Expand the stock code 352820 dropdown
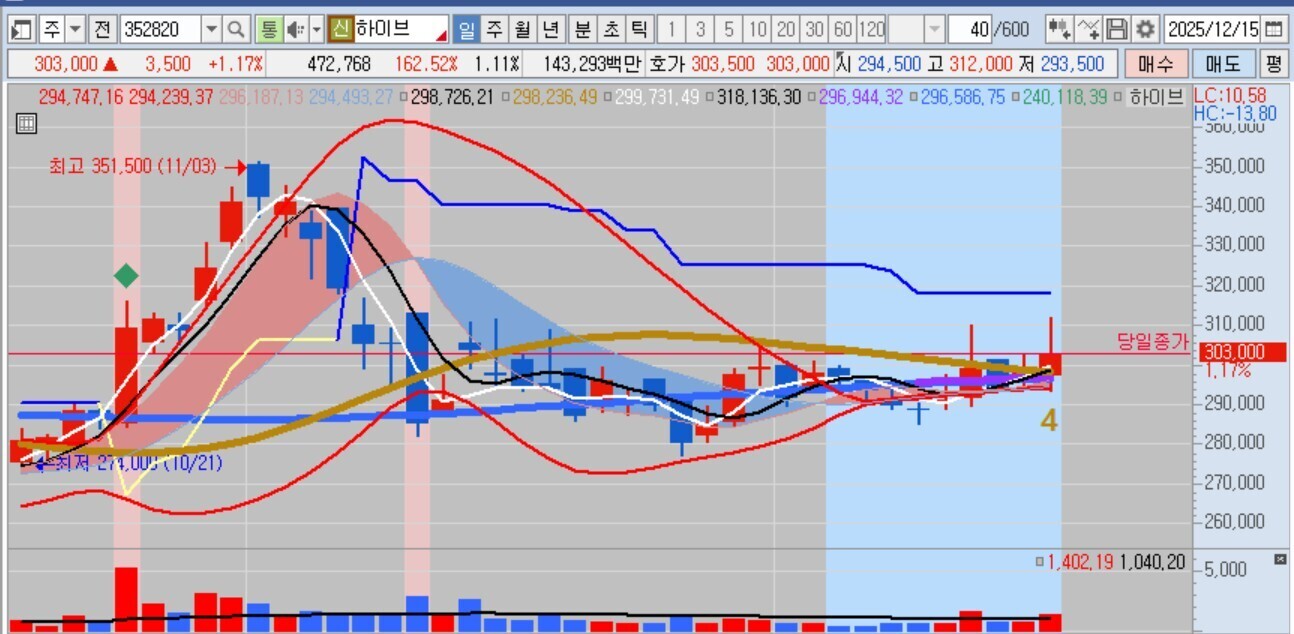 (x=211, y=29)
